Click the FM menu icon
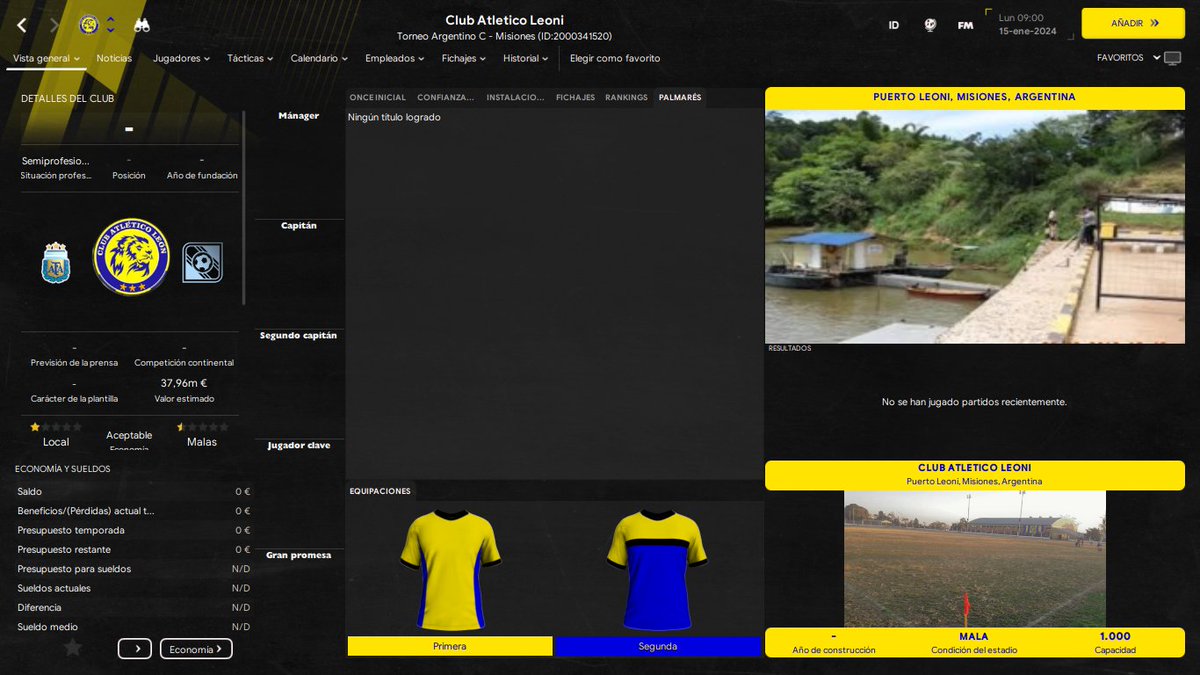Image resolution: width=1200 pixels, height=675 pixels. 965,25
